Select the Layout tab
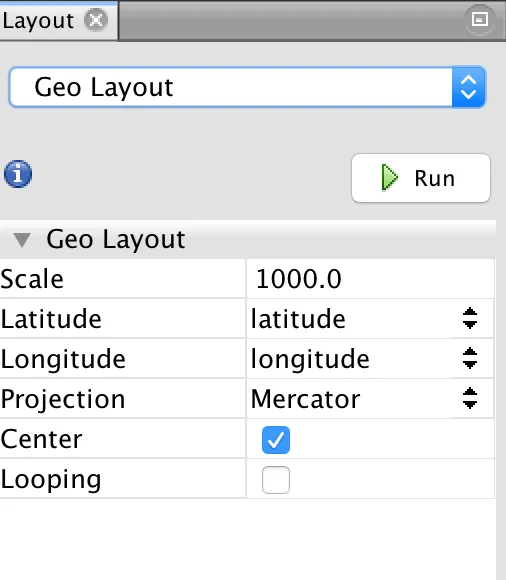The height and width of the screenshot is (580, 506). click(x=38, y=21)
